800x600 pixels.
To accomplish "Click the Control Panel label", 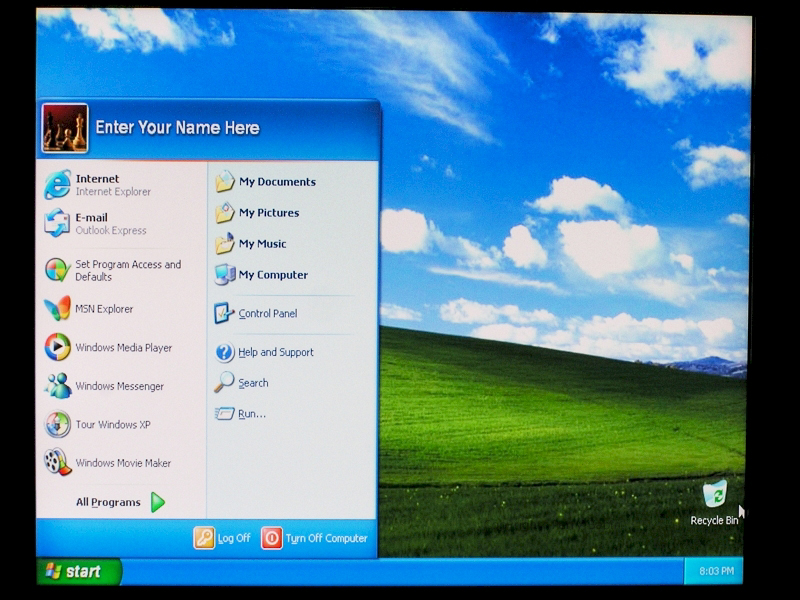I will point(268,313).
